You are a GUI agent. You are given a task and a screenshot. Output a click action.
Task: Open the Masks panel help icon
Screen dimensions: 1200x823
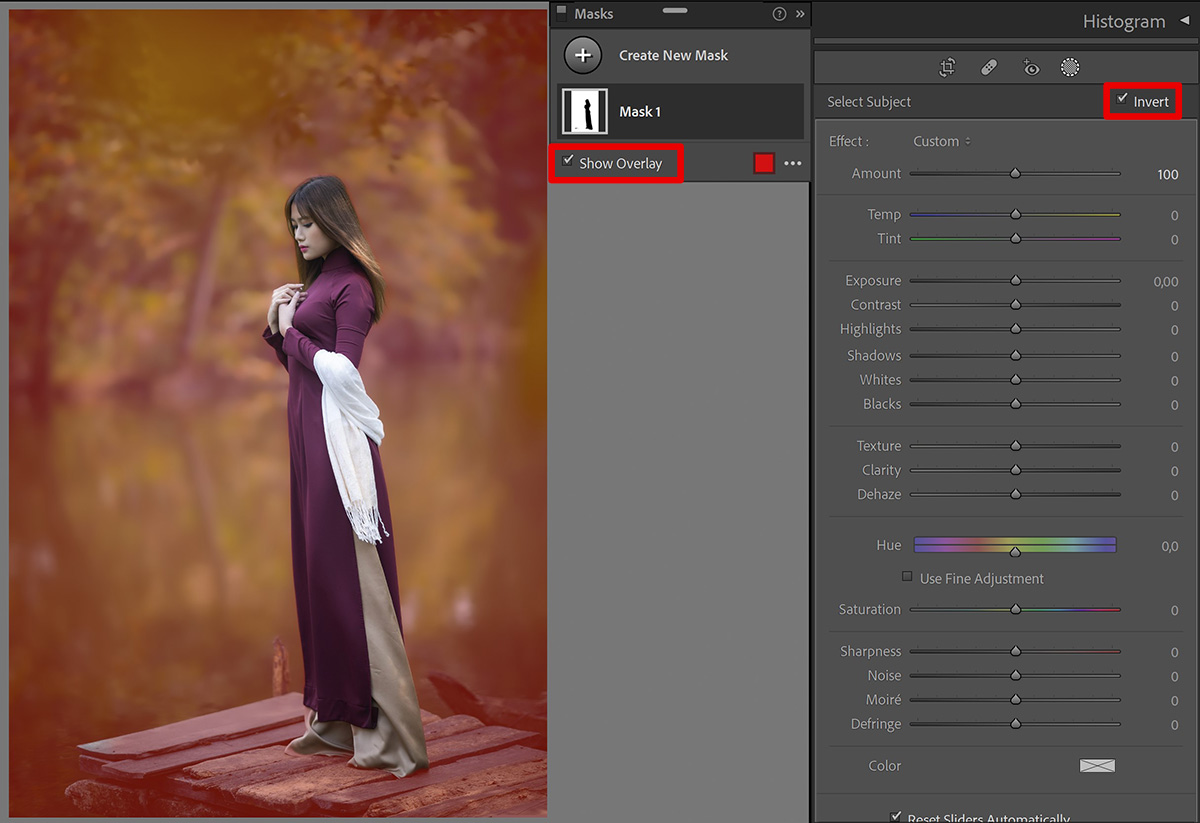click(779, 14)
